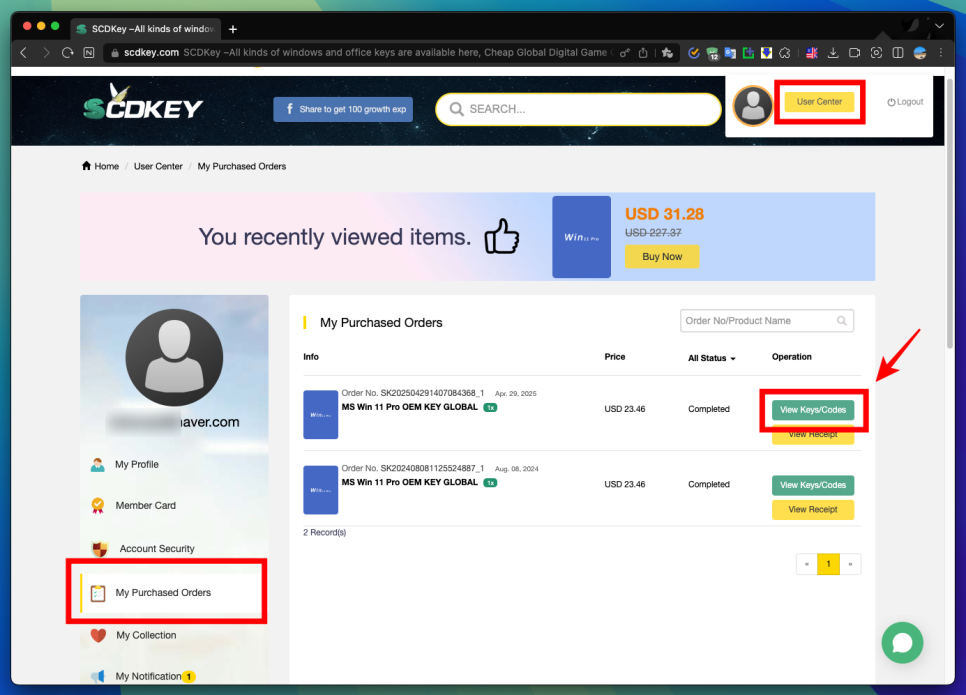This screenshot has height=695, width=966.
Task: Click the thumbs up icon in banner
Action: (501, 237)
